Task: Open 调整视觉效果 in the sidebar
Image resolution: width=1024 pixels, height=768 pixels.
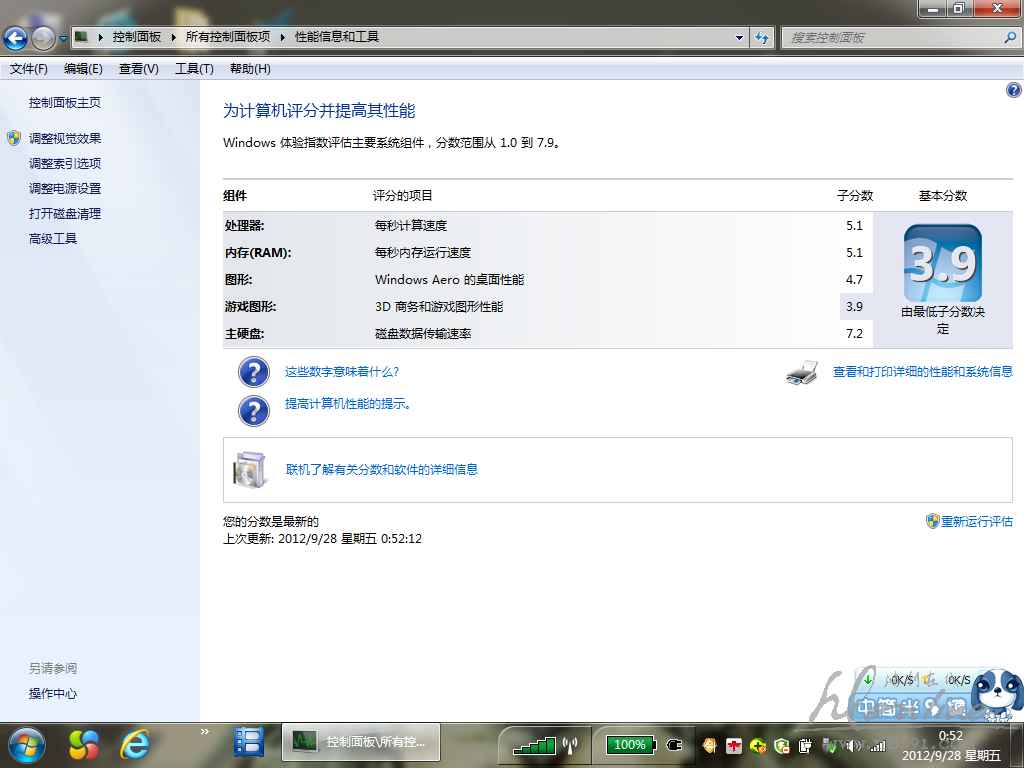Action: tap(65, 139)
